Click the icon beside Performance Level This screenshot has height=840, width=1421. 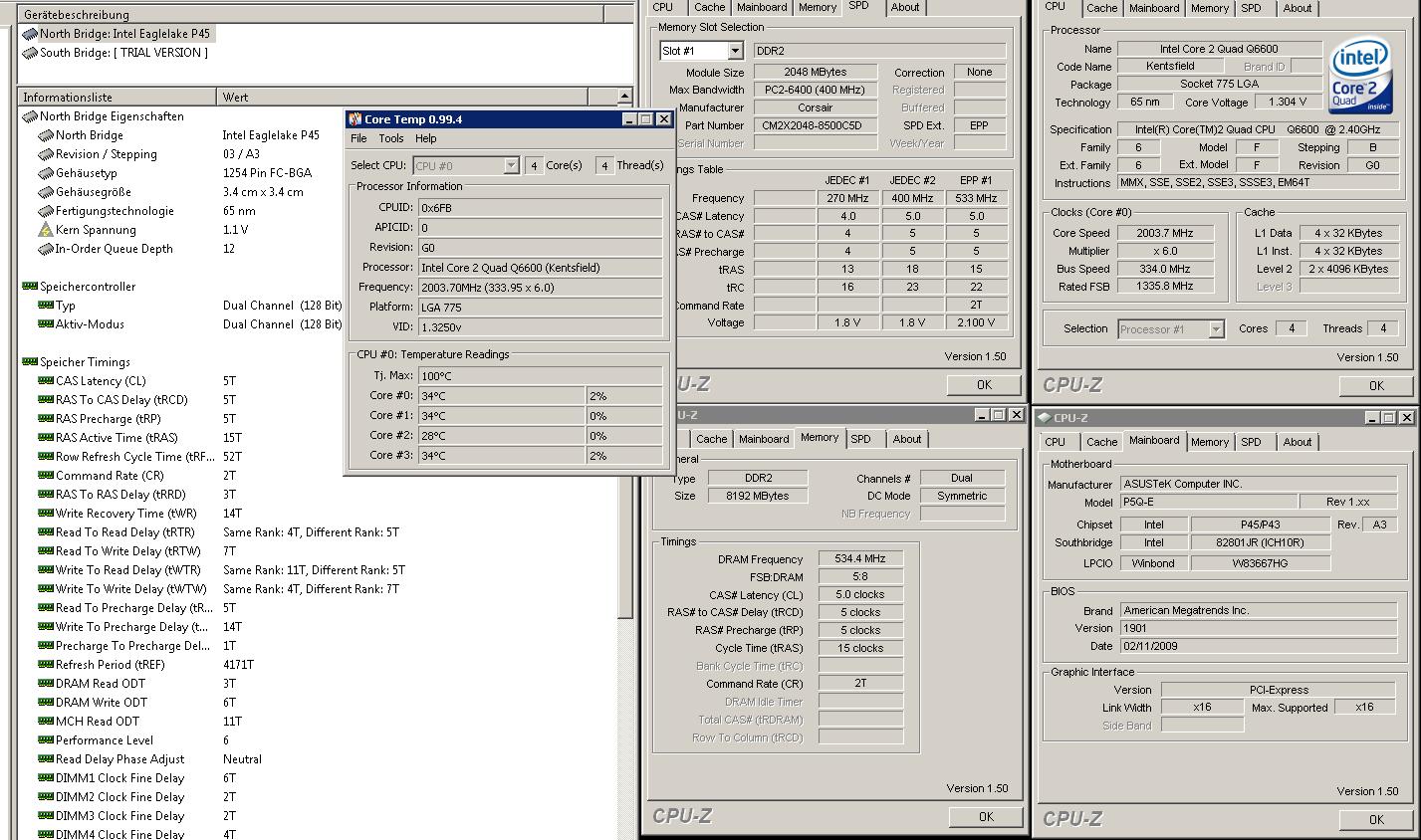[46, 740]
